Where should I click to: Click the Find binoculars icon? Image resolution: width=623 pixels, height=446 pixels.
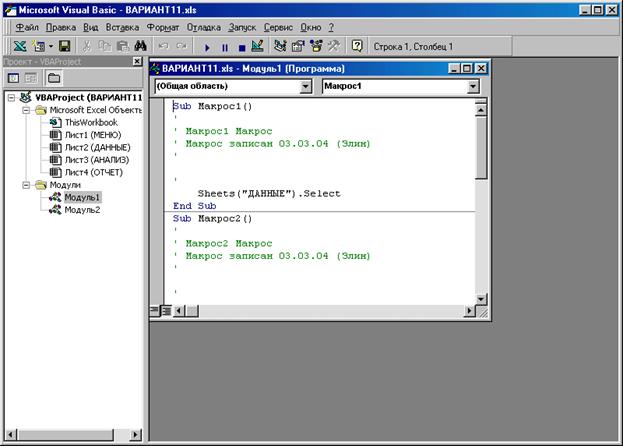pos(141,47)
